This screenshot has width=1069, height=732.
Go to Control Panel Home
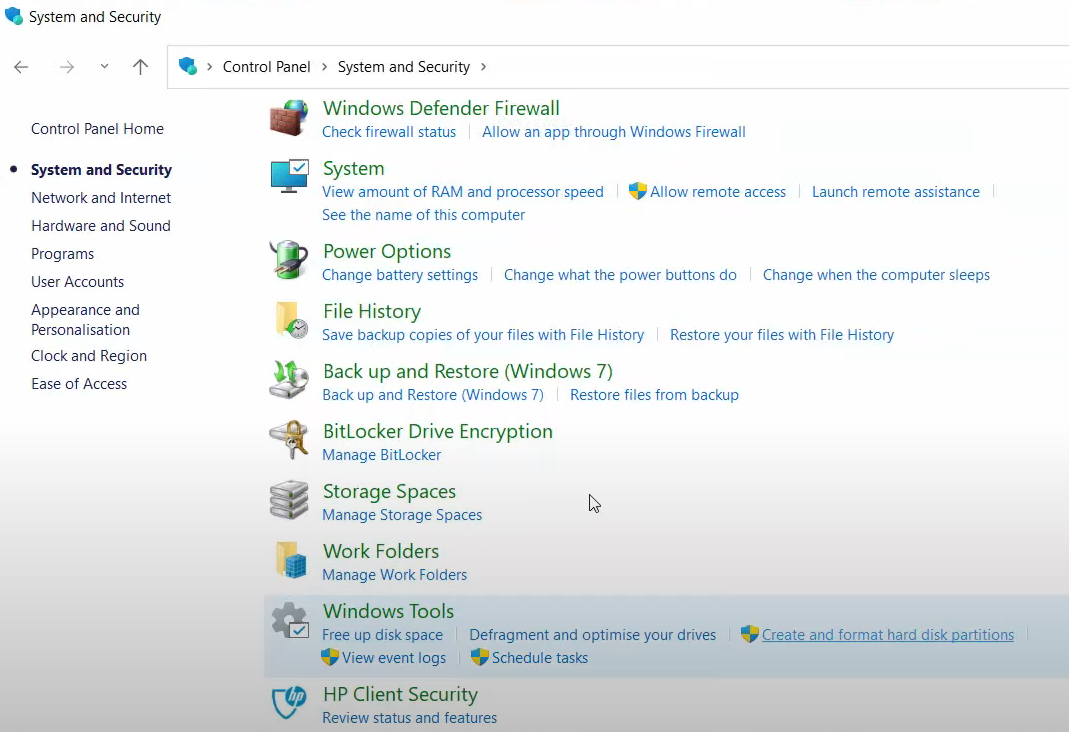point(97,129)
